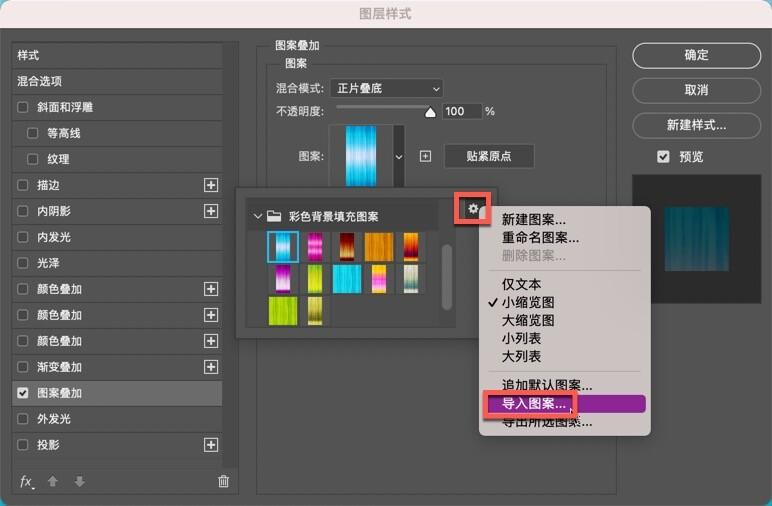Select the solid cyan pattern thumbnail
Image resolution: width=772 pixels, height=506 pixels.
[x=347, y=279]
